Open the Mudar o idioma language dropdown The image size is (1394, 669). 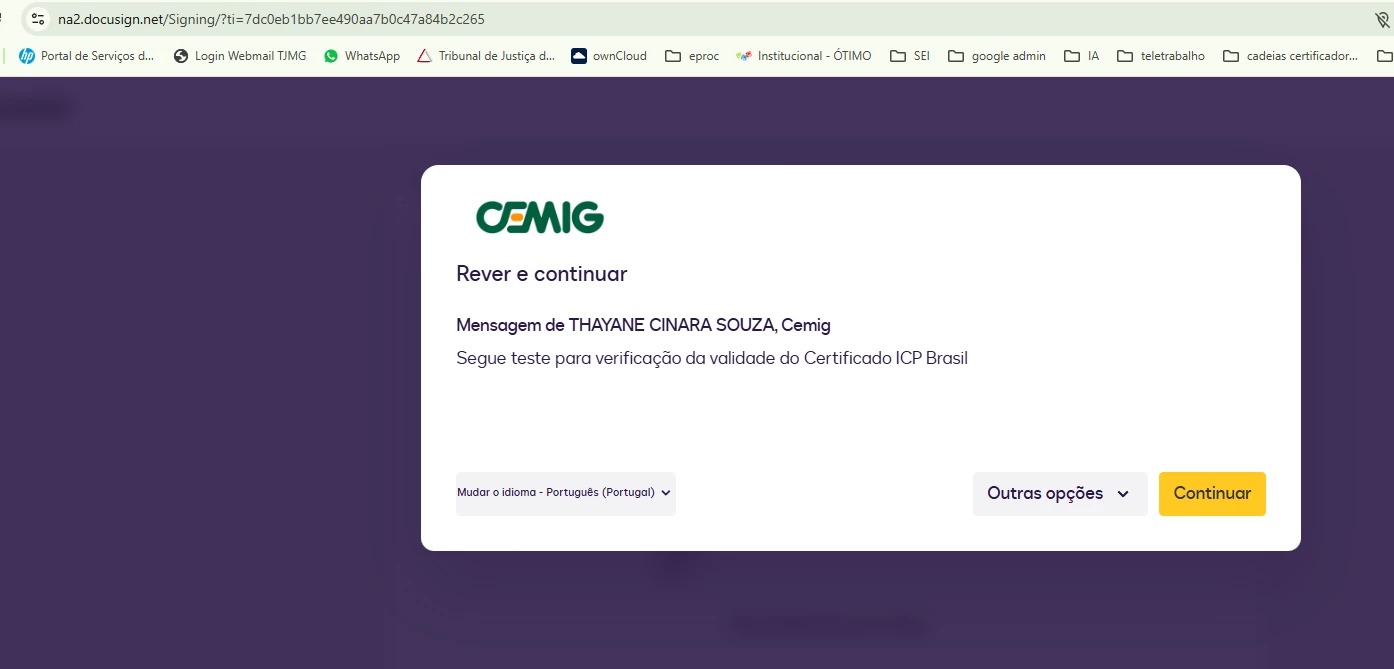tap(566, 493)
